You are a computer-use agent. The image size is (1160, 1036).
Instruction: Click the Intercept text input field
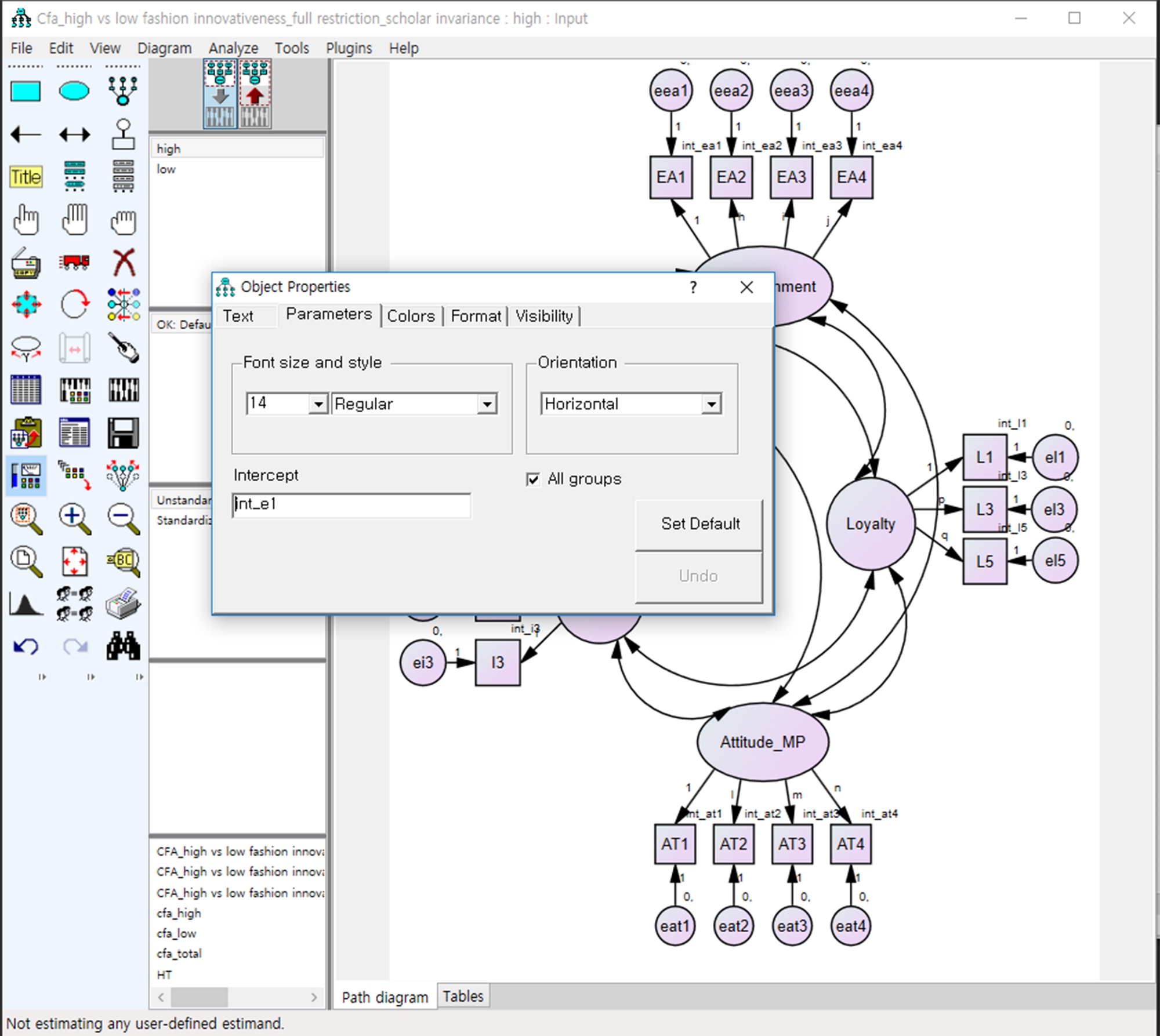(x=351, y=505)
